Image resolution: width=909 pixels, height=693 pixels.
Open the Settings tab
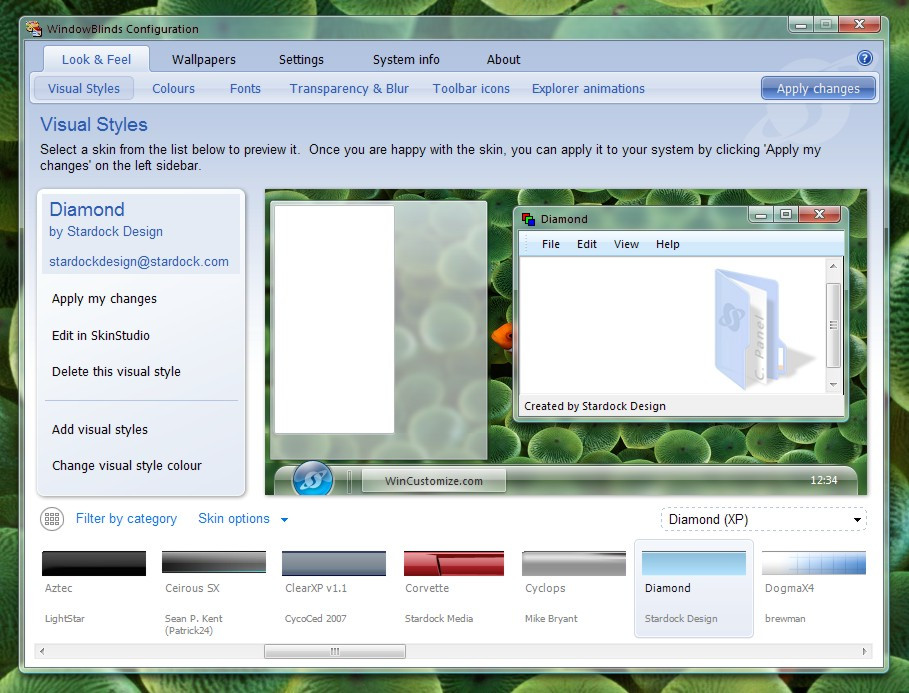click(x=301, y=59)
